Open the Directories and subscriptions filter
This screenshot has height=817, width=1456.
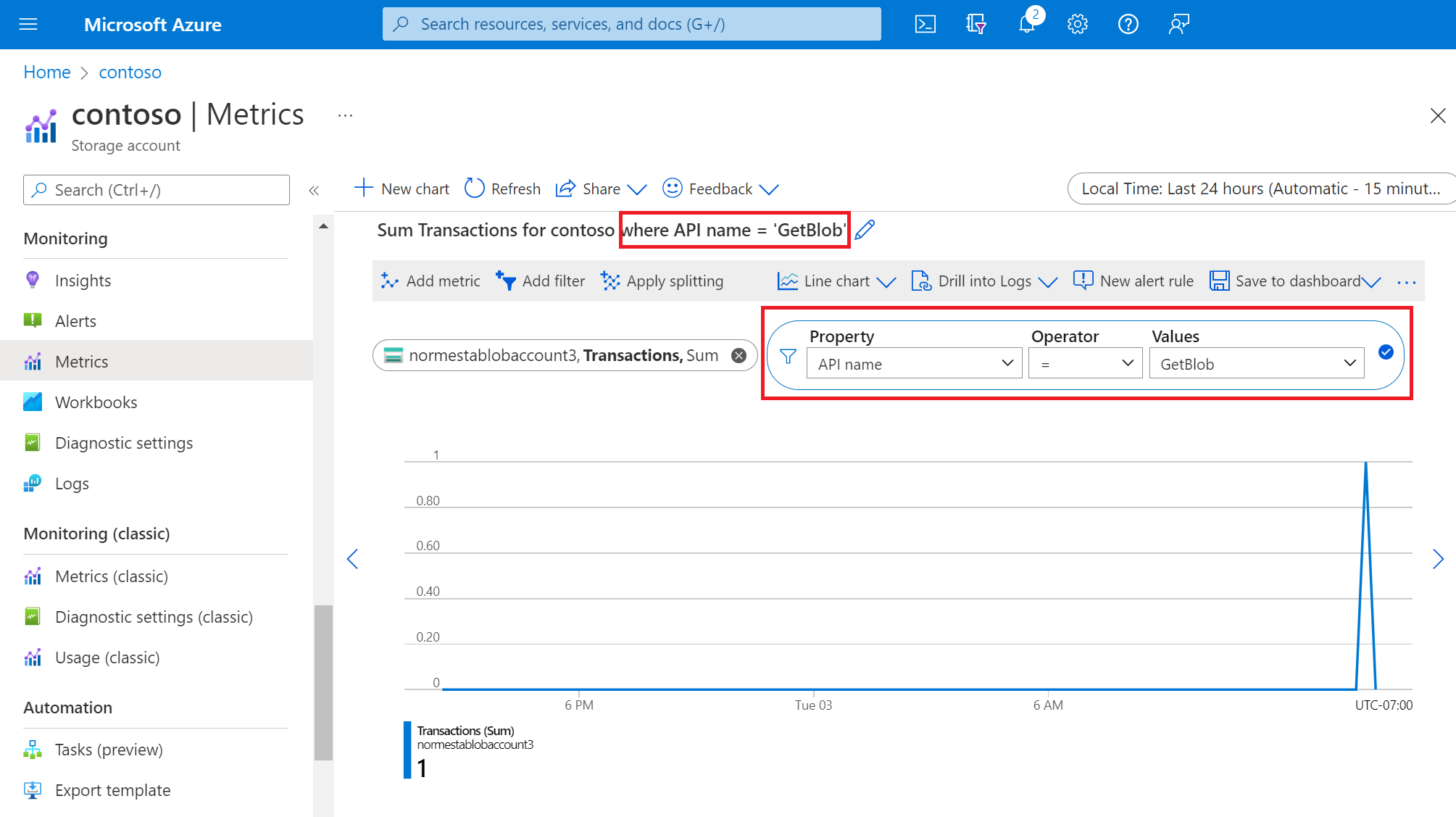coord(976,25)
